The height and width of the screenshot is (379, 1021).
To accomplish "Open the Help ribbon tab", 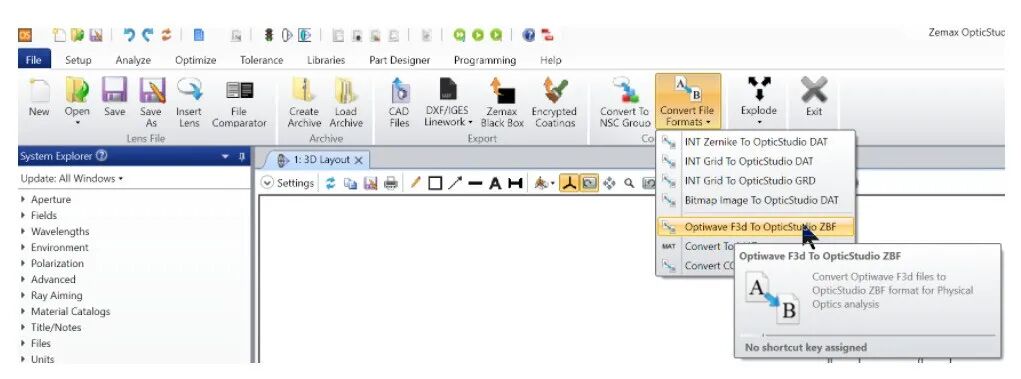I will 550,60.
